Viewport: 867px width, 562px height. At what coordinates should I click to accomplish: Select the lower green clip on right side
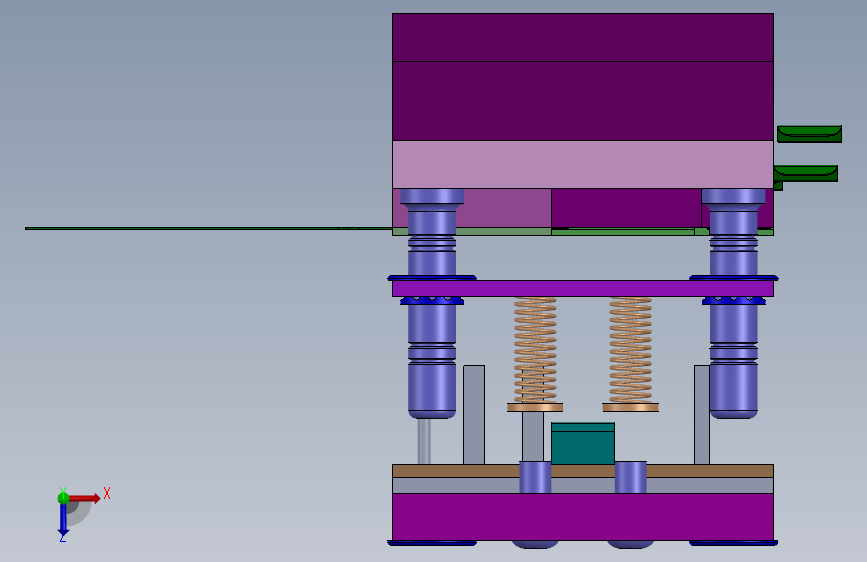[x=806, y=174]
